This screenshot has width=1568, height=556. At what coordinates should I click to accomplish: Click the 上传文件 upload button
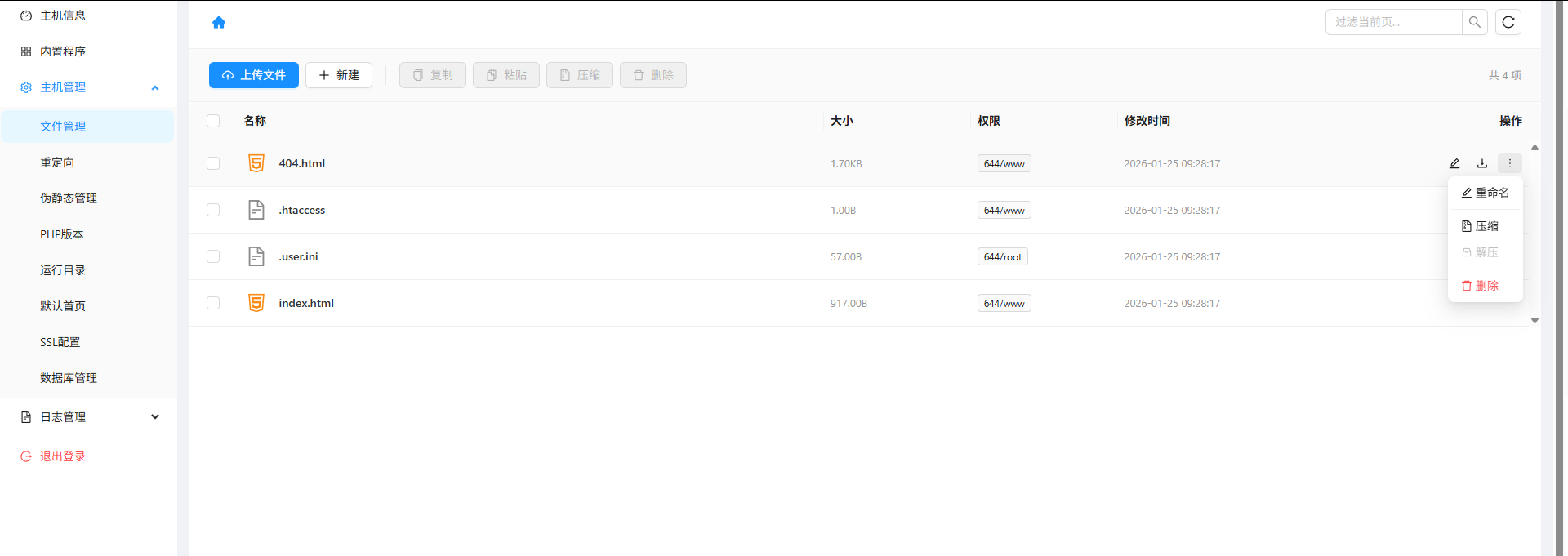tap(254, 75)
